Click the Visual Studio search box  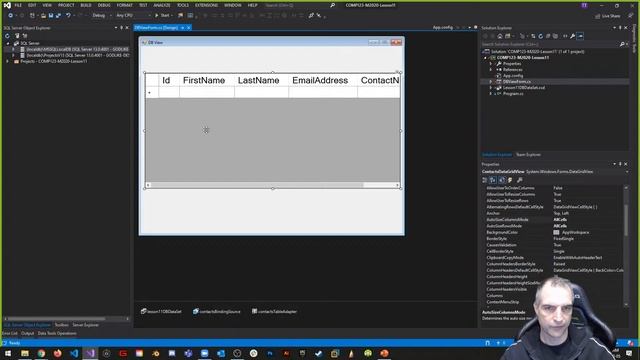[x=300, y=5]
